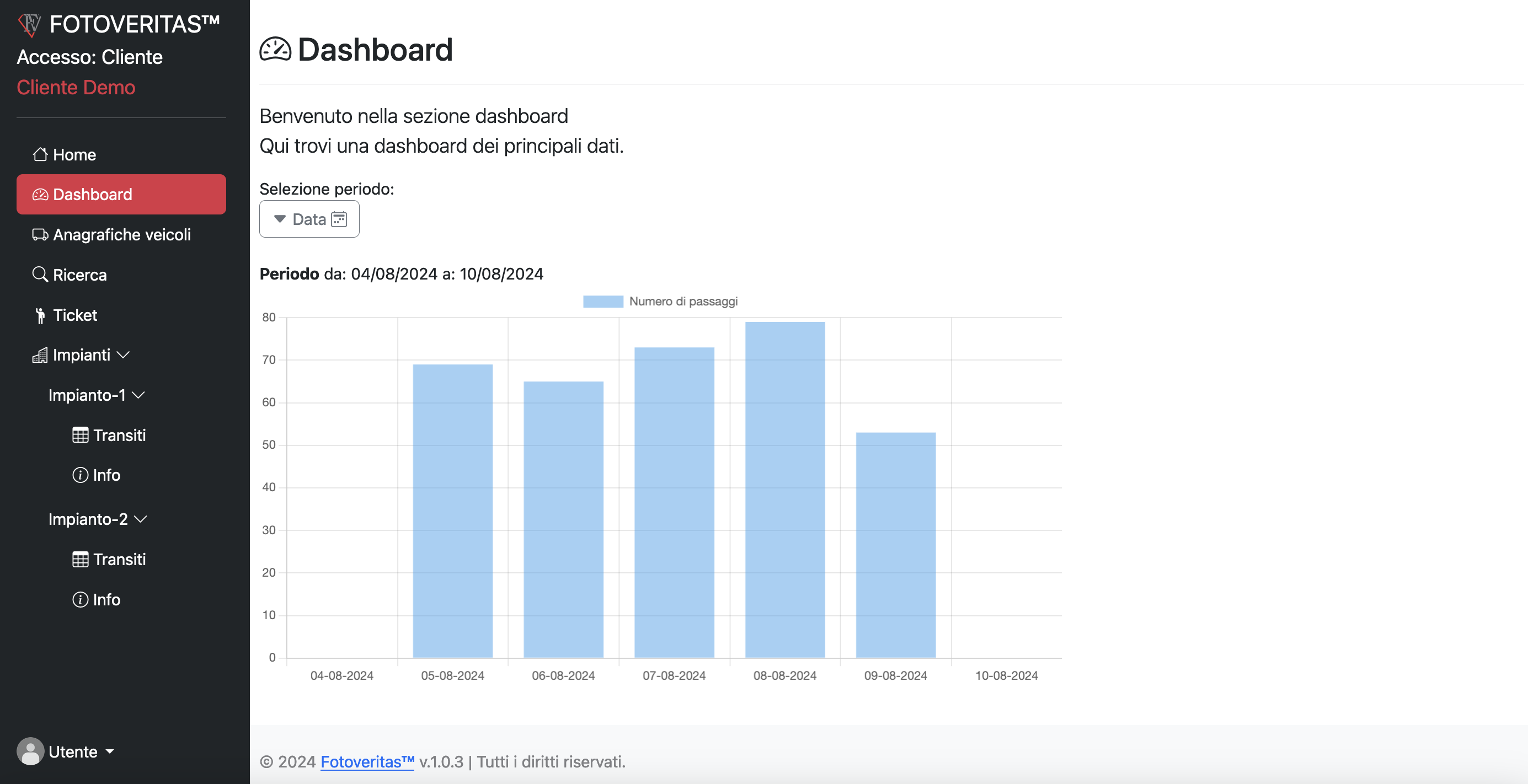This screenshot has width=1528, height=784.
Task: Click the user avatar icon
Action: (30, 751)
